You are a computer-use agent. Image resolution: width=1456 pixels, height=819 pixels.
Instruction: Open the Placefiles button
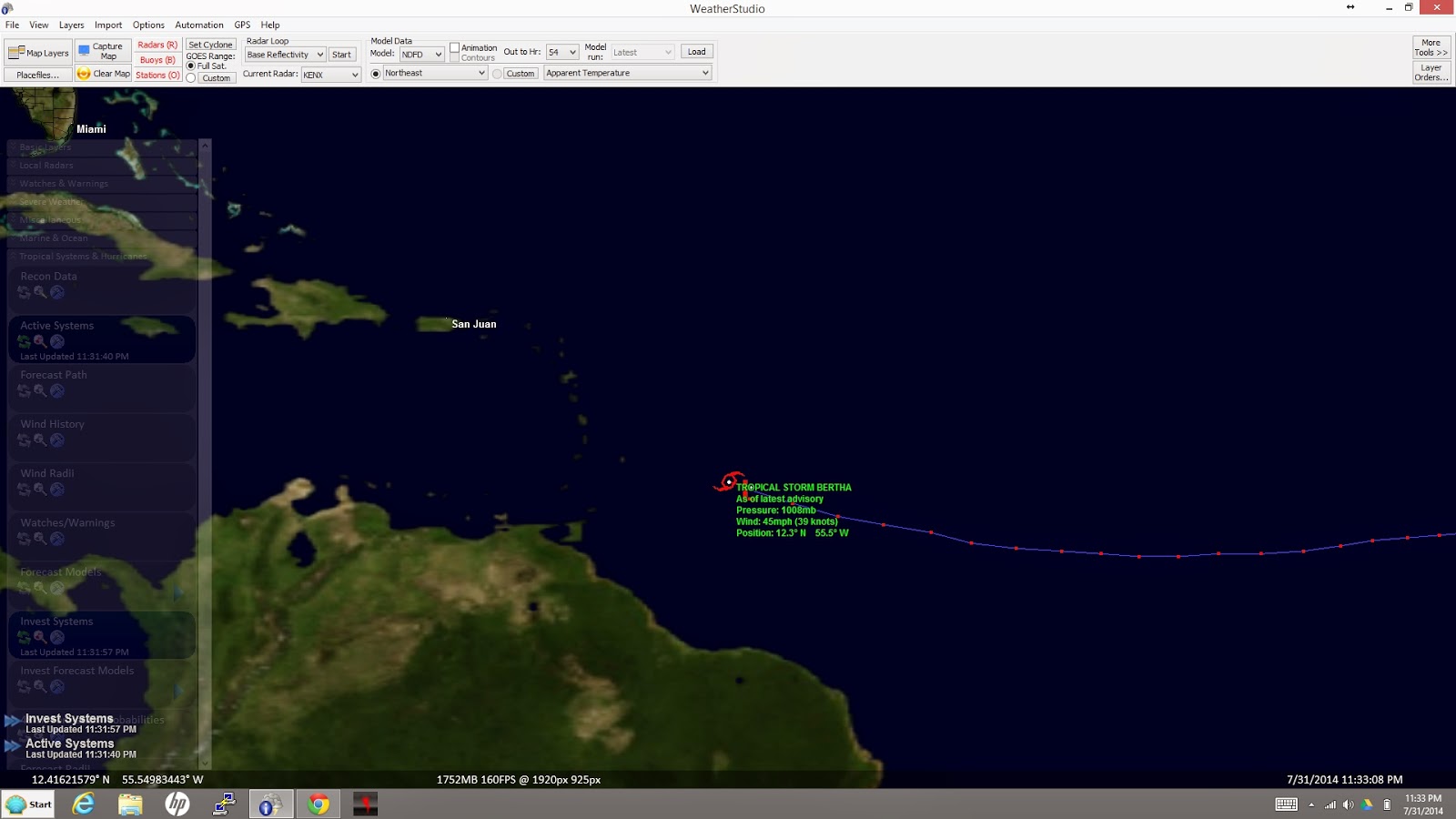coord(38,75)
